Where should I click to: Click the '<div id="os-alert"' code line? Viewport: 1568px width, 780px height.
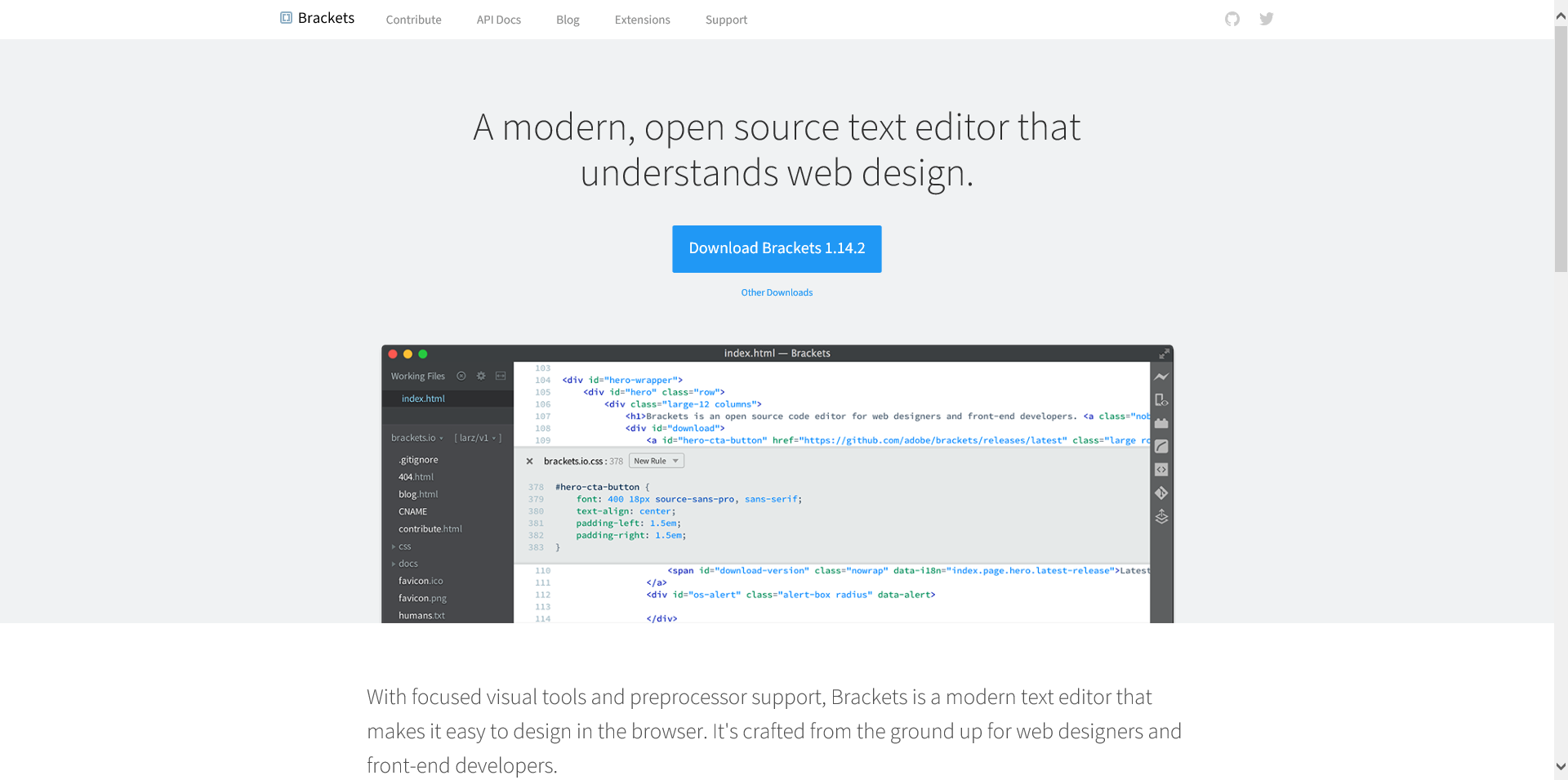[x=791, y=595]
